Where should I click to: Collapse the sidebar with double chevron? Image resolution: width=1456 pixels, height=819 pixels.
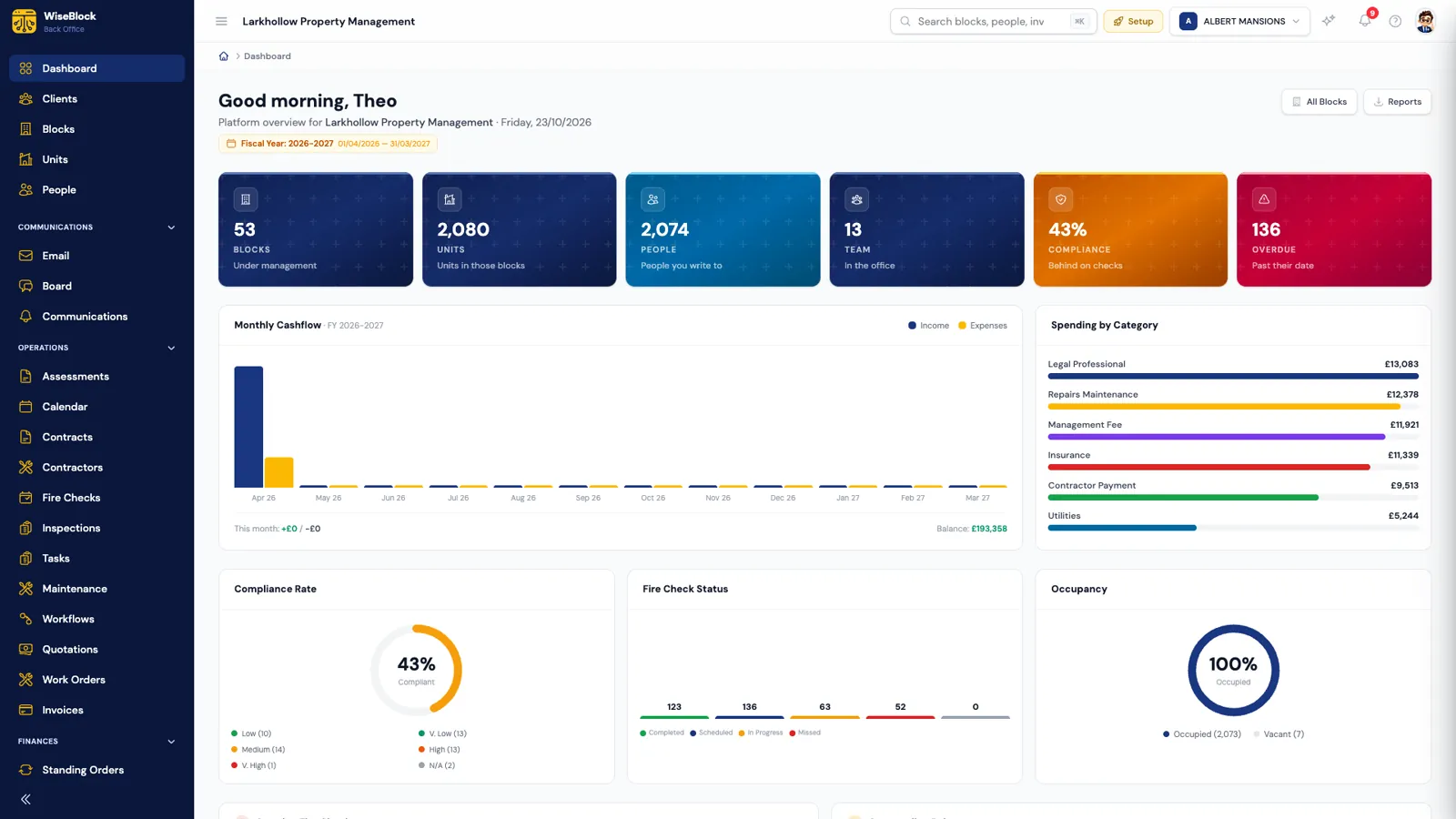(25, 799)
